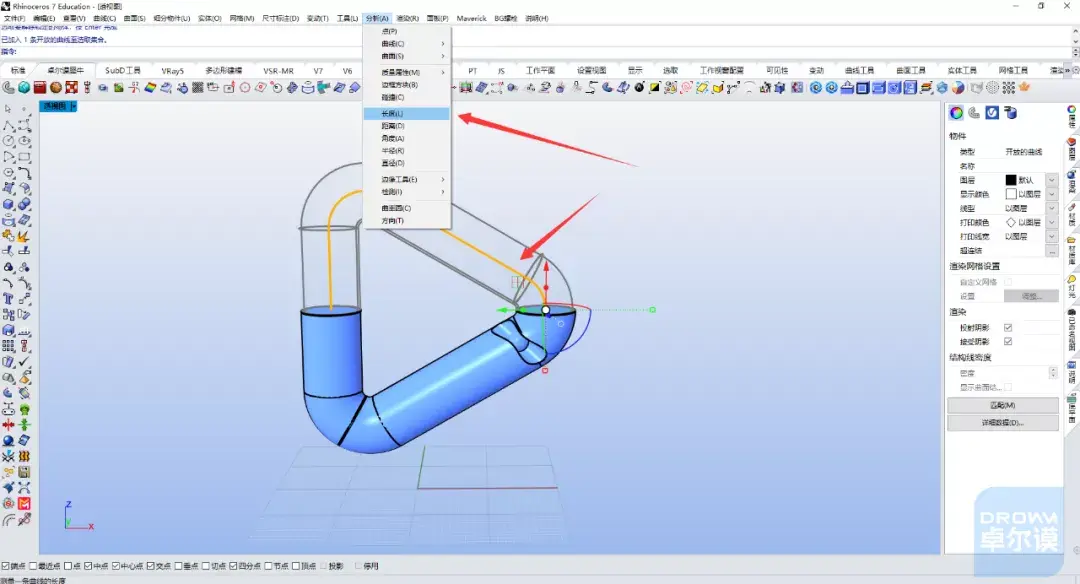Screen dimensions: 1080x584
Task: Select the arrow pointer selection tool
Action: [8, 109]
